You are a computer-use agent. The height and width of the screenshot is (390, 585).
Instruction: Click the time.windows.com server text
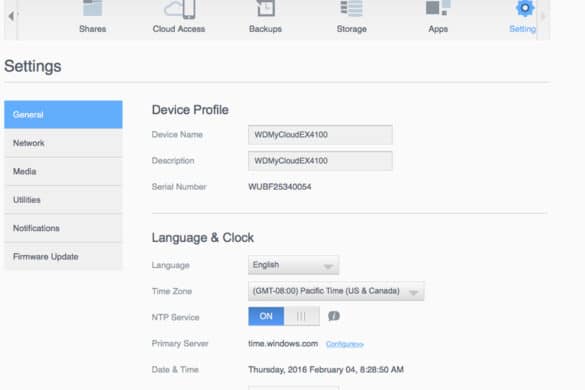[283, 343]
